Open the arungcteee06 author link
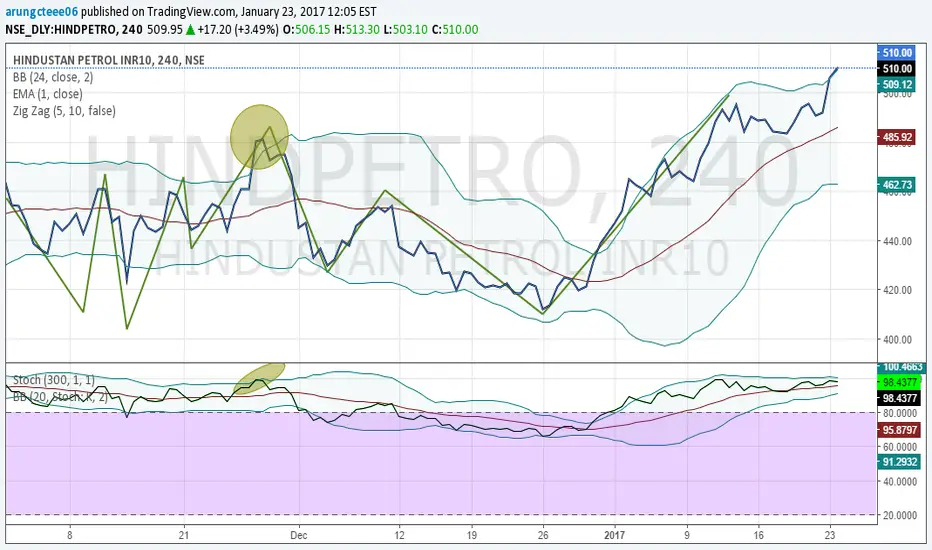This screenshot has height=550, width=932. tap(42, 11)
